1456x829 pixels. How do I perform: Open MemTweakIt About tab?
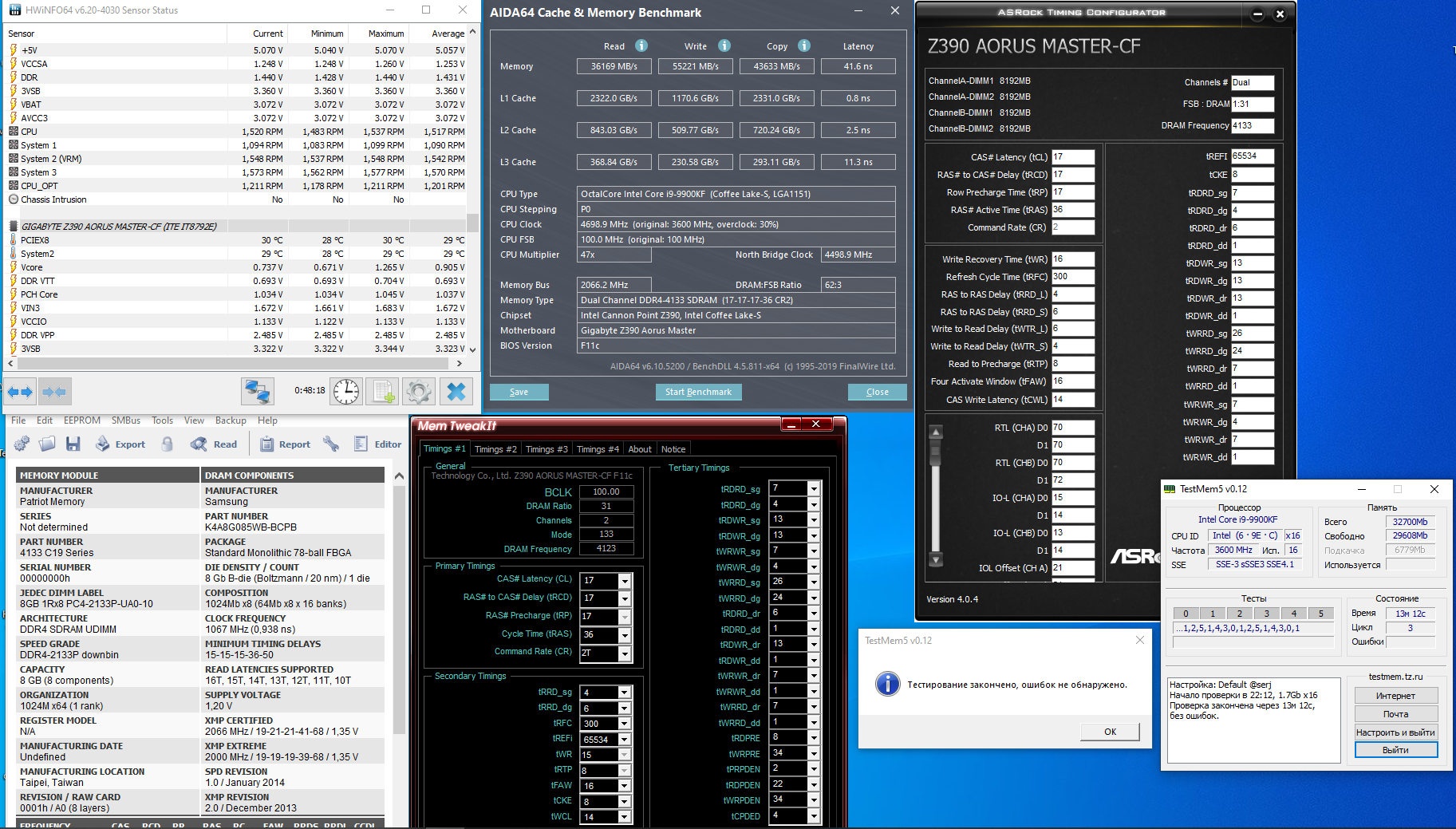pos(640,449)
